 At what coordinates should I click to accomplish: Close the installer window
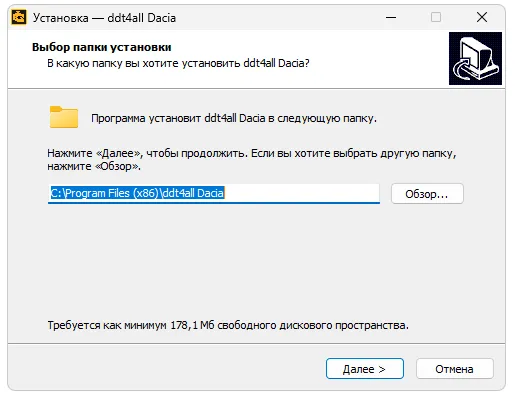point(482,17)
